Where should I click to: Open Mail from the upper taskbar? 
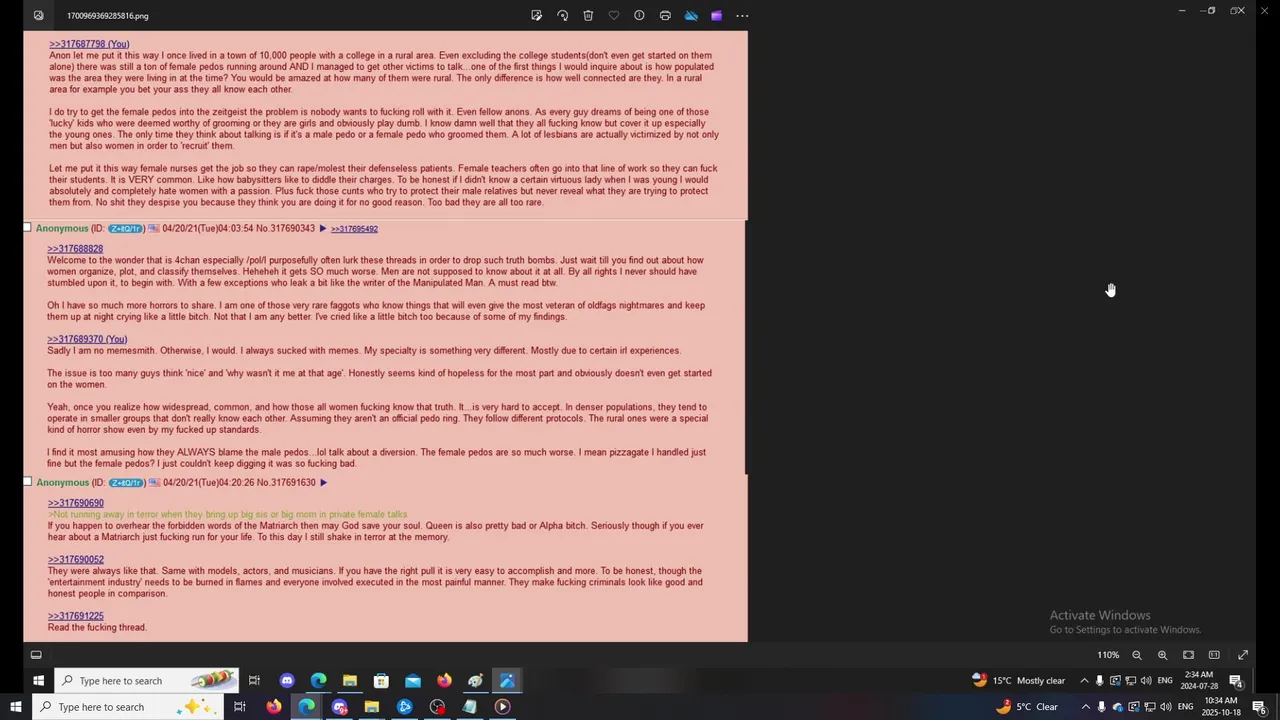coord(413,681)
